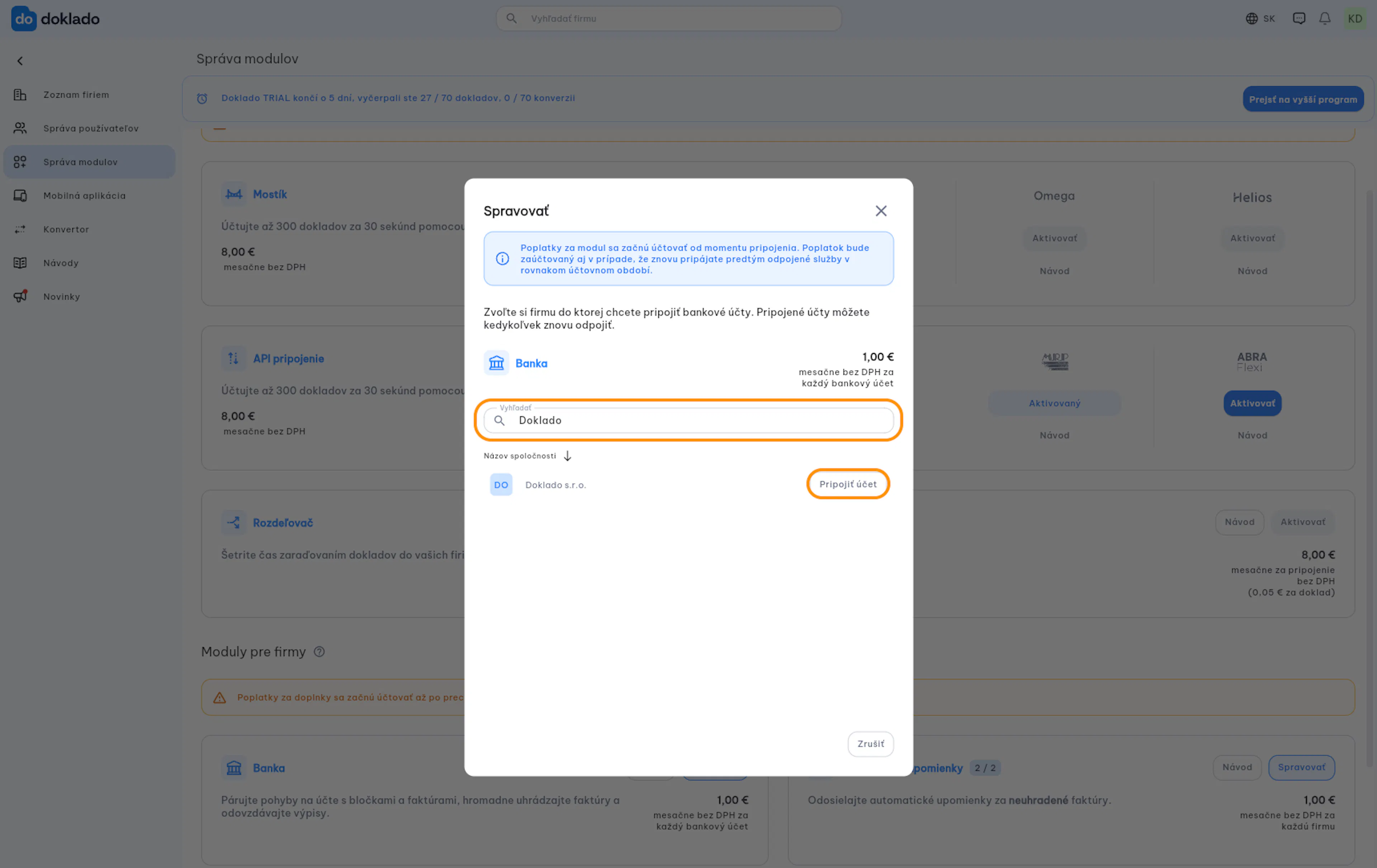The image size is (1377, 868).
Task: Click the DO company avatar
Action: pos(502,485)
